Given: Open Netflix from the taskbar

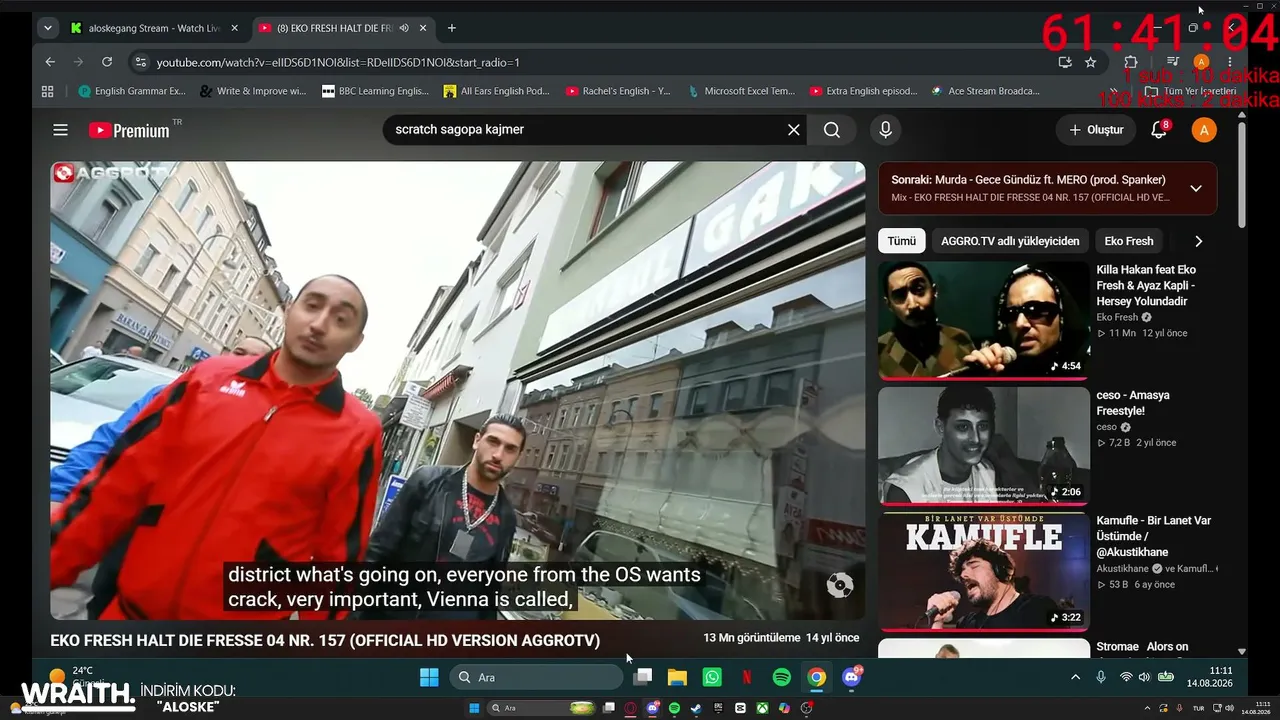Looking at the screenshot, I should [747, 678].
